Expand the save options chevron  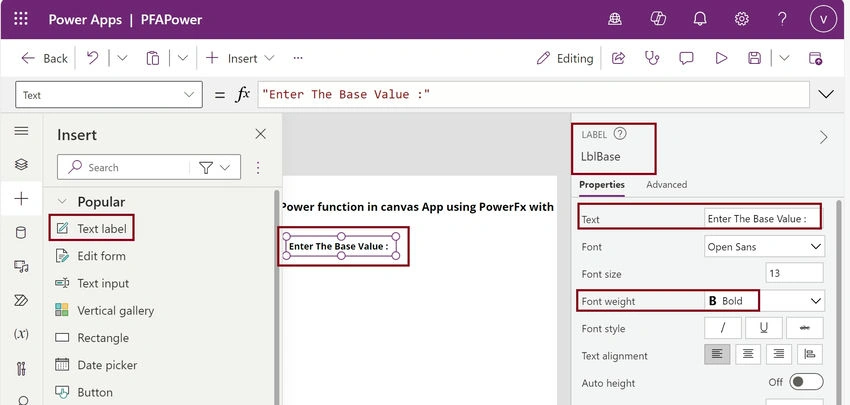tap(784, 58)
